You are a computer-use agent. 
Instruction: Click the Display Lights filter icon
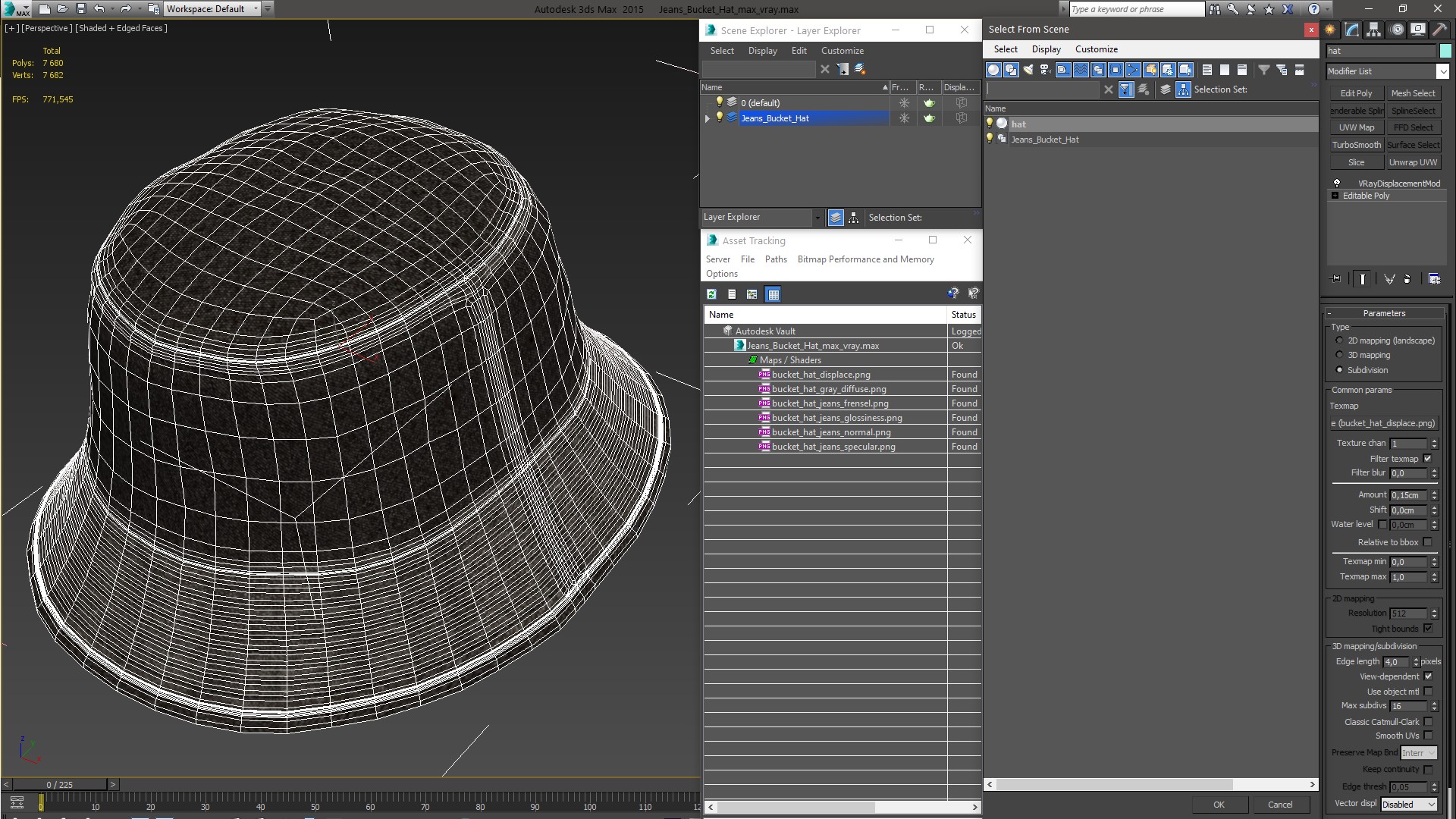[x=1028, y=70]
